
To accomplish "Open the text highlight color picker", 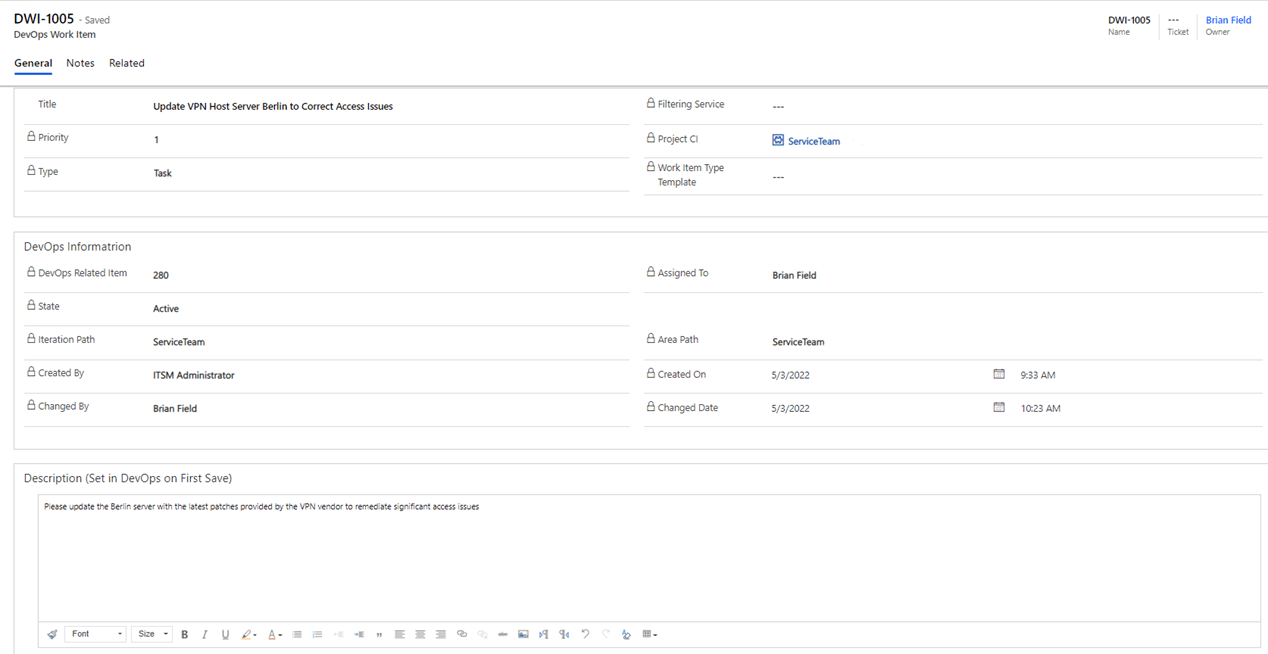I will click(249, 634).
